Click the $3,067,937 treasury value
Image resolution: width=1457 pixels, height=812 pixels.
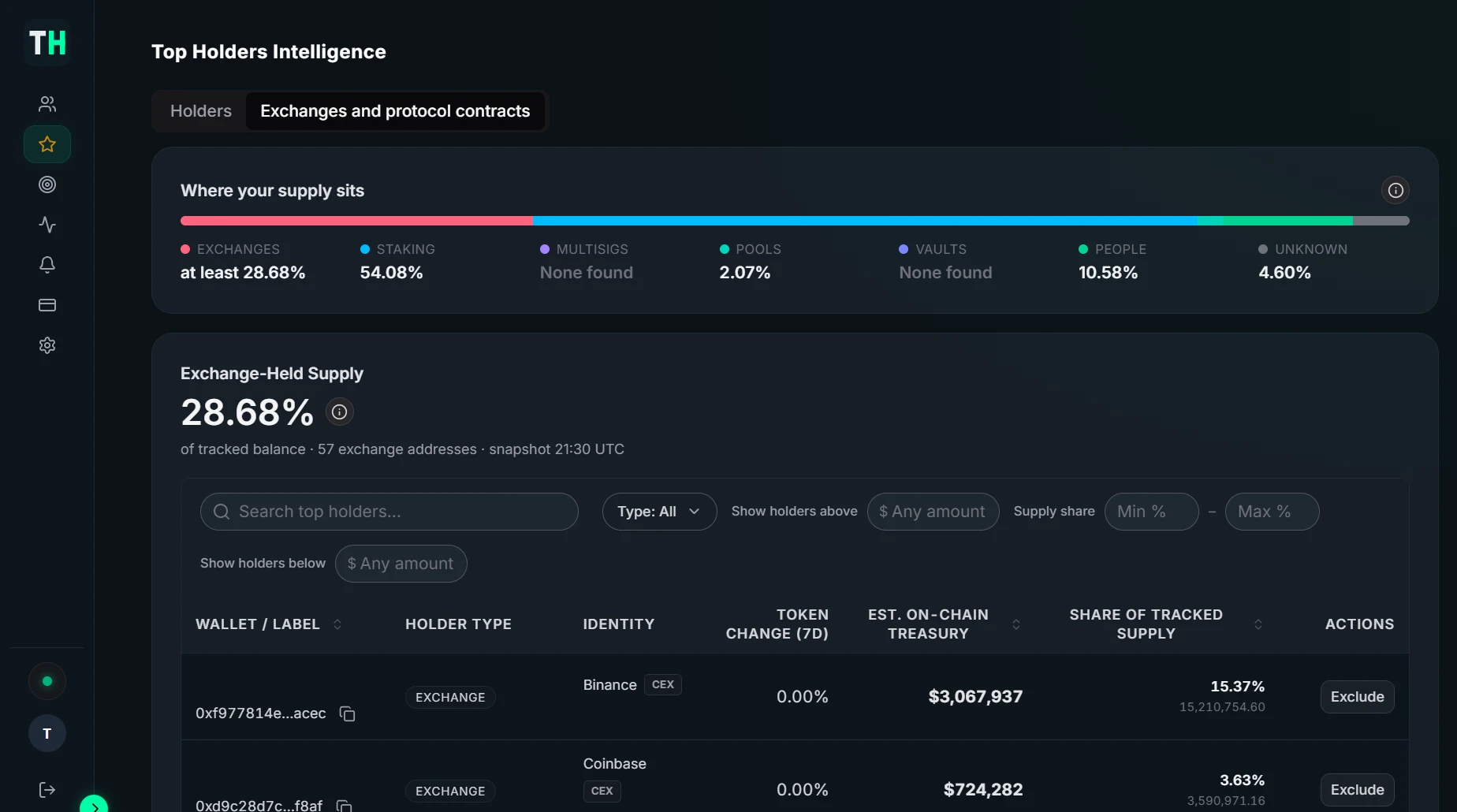975,697
